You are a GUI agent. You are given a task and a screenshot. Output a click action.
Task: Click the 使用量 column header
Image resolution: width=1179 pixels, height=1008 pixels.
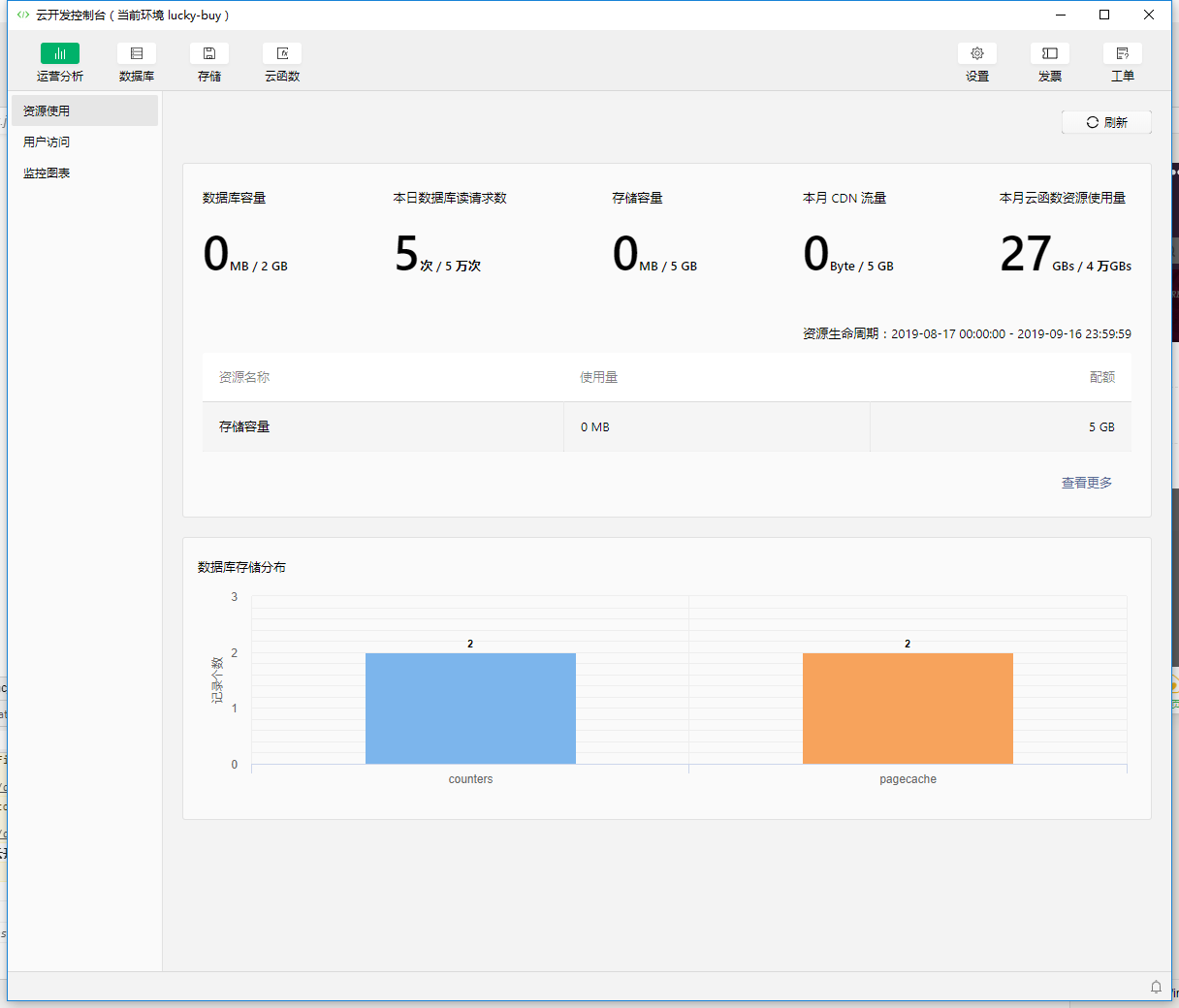coord(598,377)
